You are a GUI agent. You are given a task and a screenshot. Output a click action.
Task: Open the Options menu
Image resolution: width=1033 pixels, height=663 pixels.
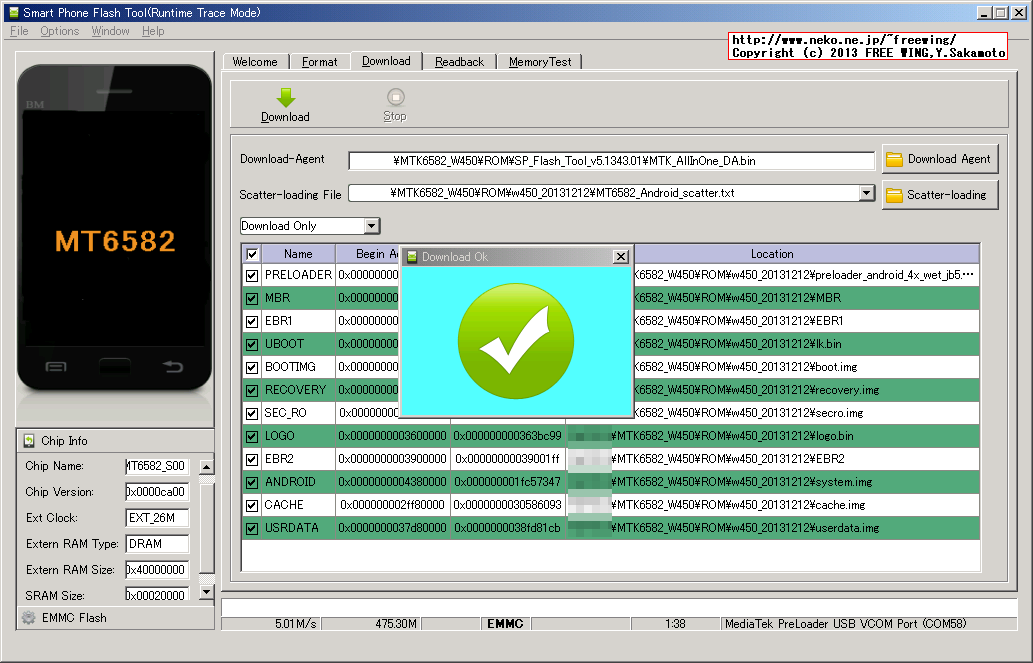coord(58,31)
